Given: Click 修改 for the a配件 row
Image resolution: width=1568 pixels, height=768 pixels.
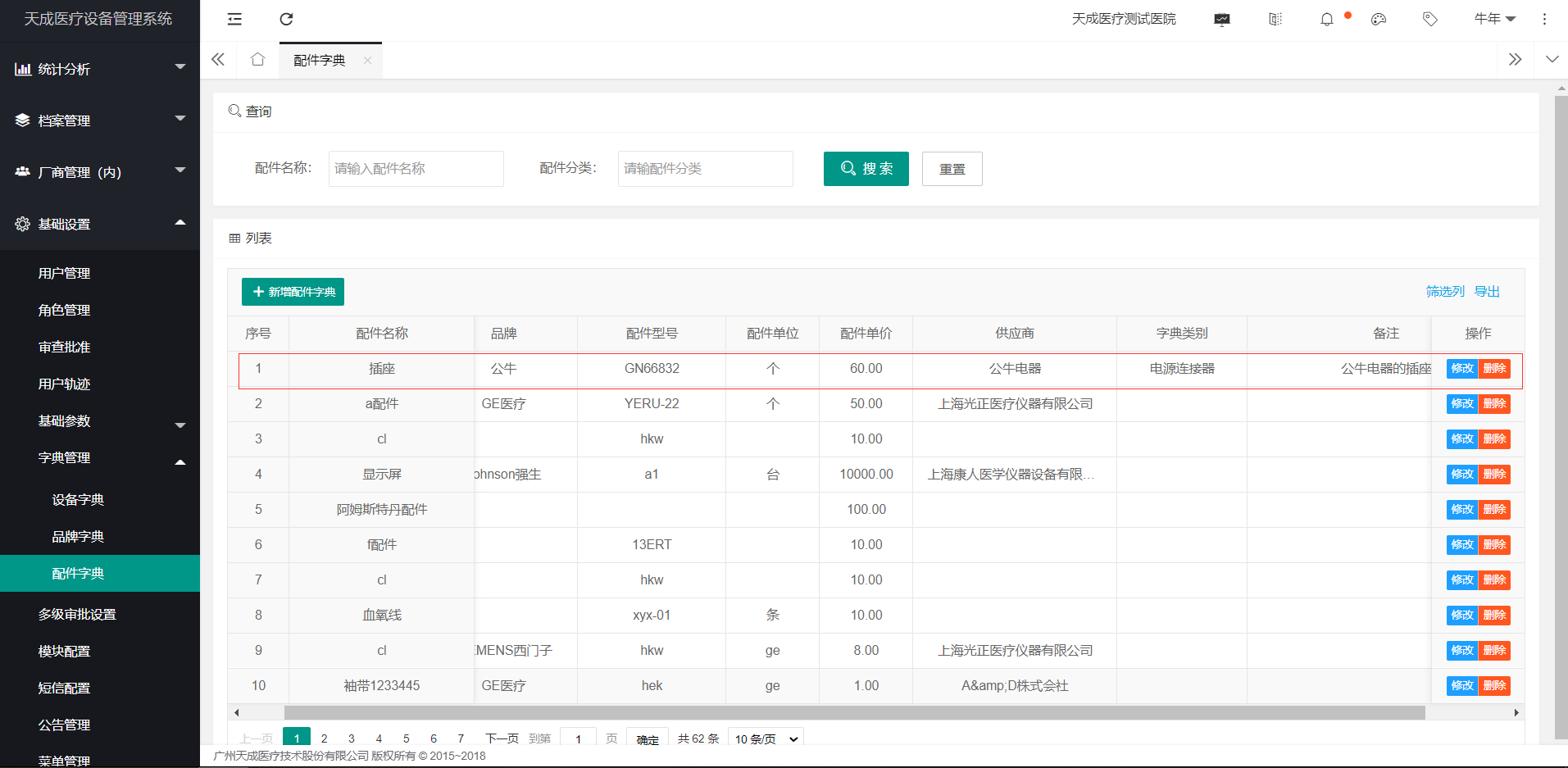Looking at the screenshot, I should pos(1462,403).
